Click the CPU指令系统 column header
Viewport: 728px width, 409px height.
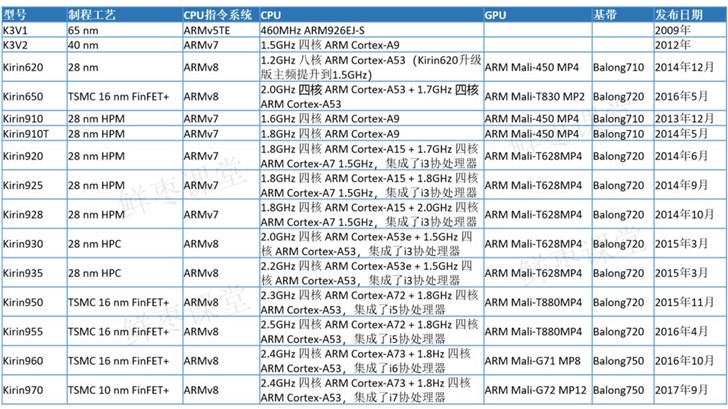tap(218, 17)
